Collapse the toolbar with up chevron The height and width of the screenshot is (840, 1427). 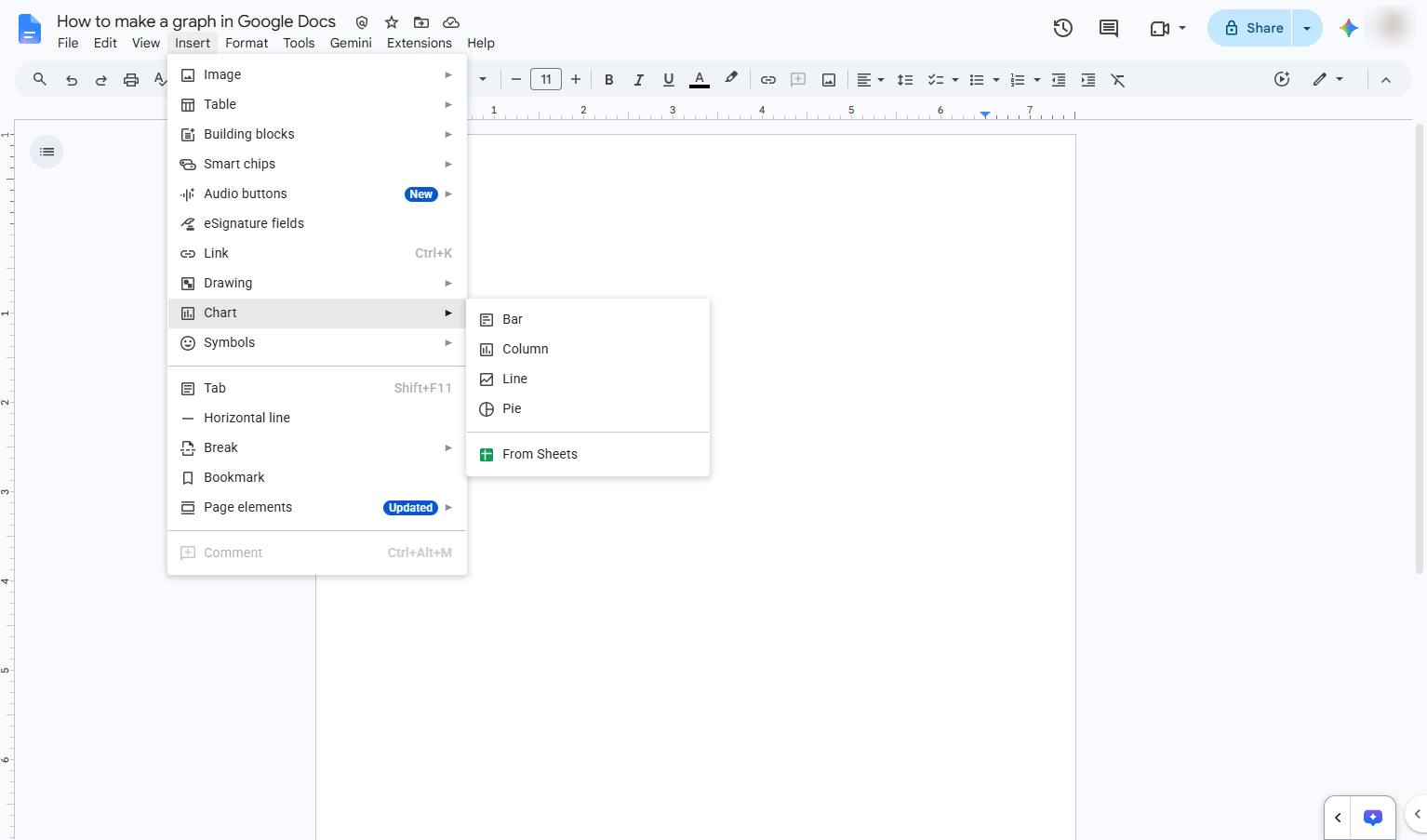(x=1386, y=80)
